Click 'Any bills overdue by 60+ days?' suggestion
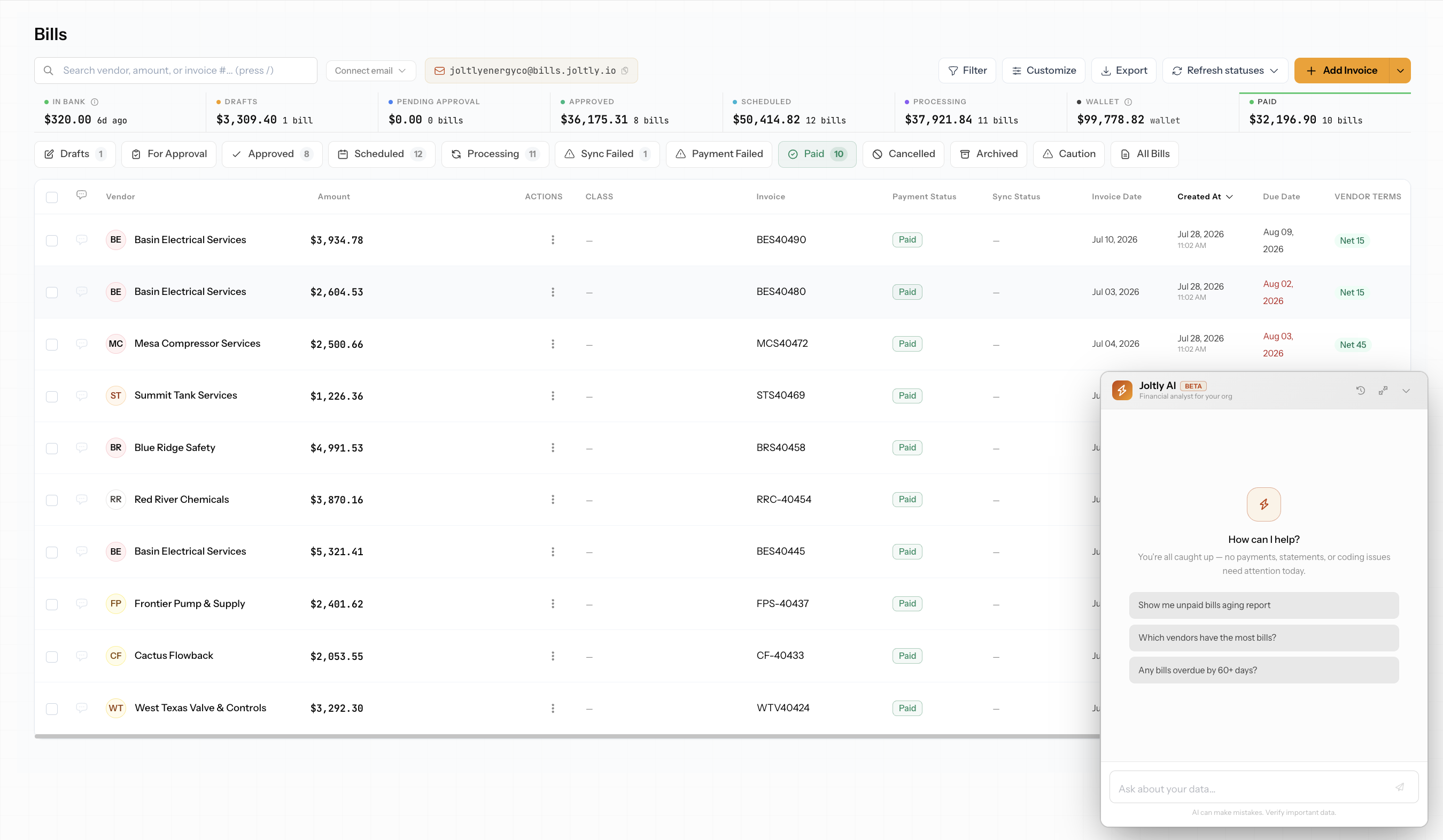The height and width of the screenshot is (840, 1443). (x=1264, y=670)
